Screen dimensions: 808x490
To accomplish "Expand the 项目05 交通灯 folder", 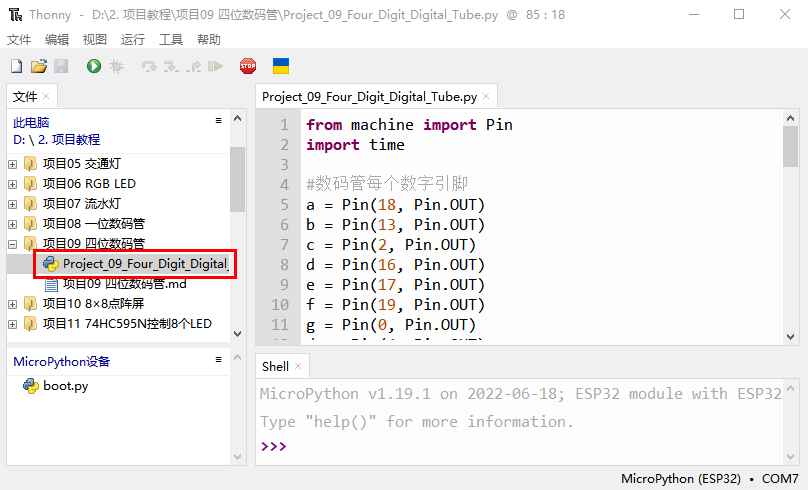I will [x=12, y=163].
